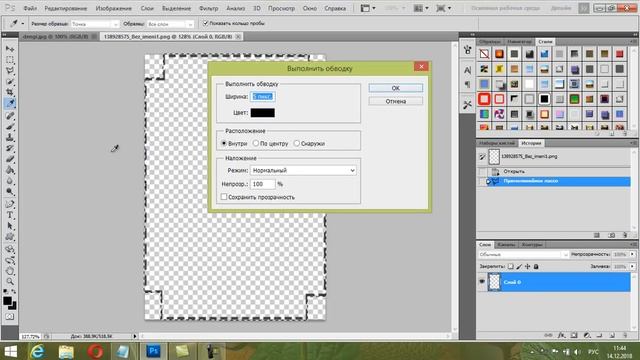The image size is (640, 360).
Task: Select the Pen tool
Action: click(10, 204)
